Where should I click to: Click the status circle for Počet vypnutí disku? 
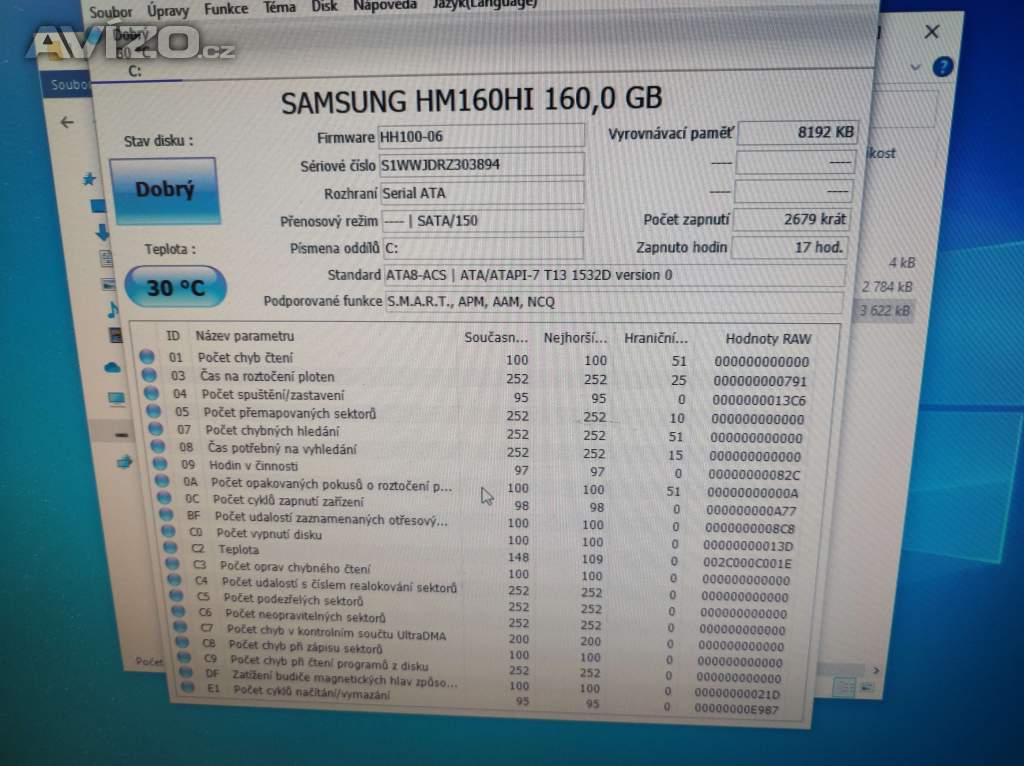pos(168,531)
